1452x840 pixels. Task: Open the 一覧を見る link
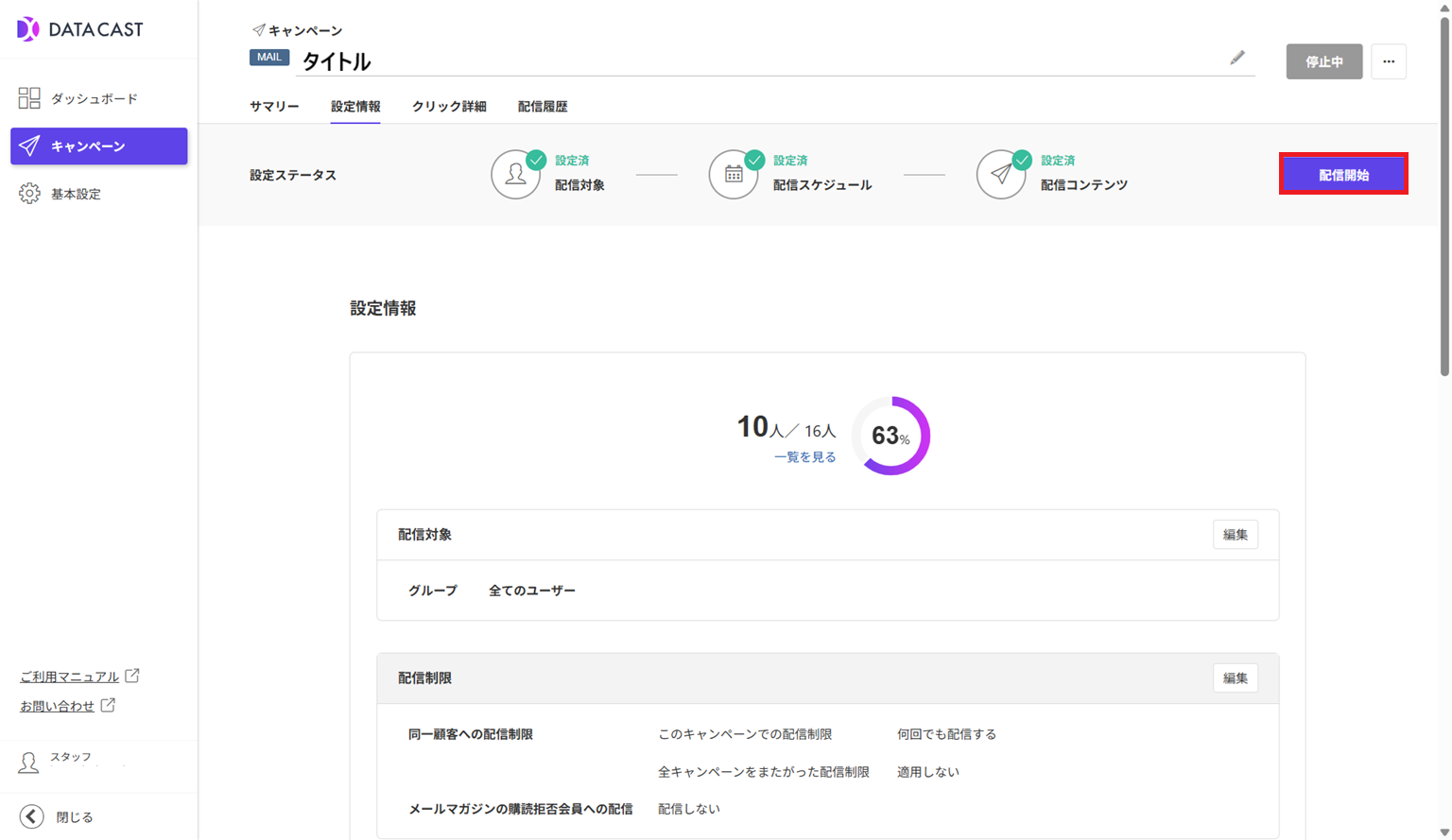804,457
